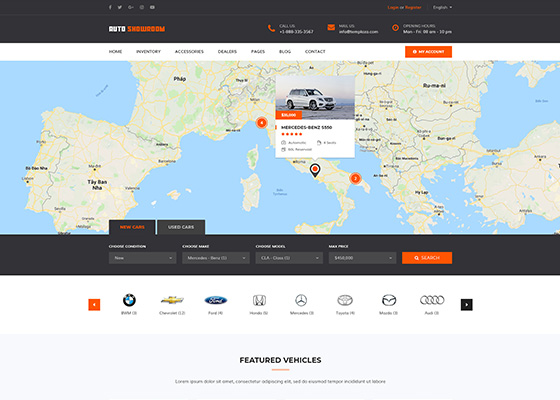This screenshot has height=400, width=560.
Task: Open the Facebook social icon
Action: pyautogui.click(x=110, y=7)
